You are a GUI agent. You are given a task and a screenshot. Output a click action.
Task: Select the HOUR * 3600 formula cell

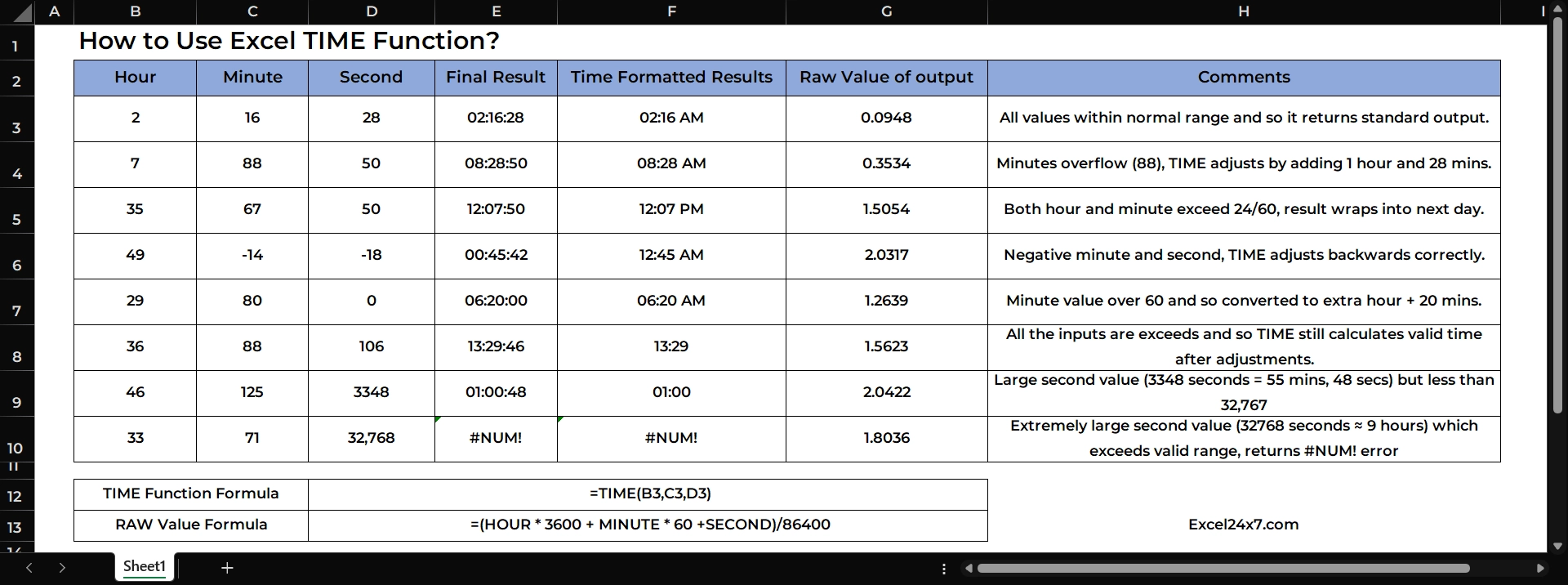tap(648, 526)
